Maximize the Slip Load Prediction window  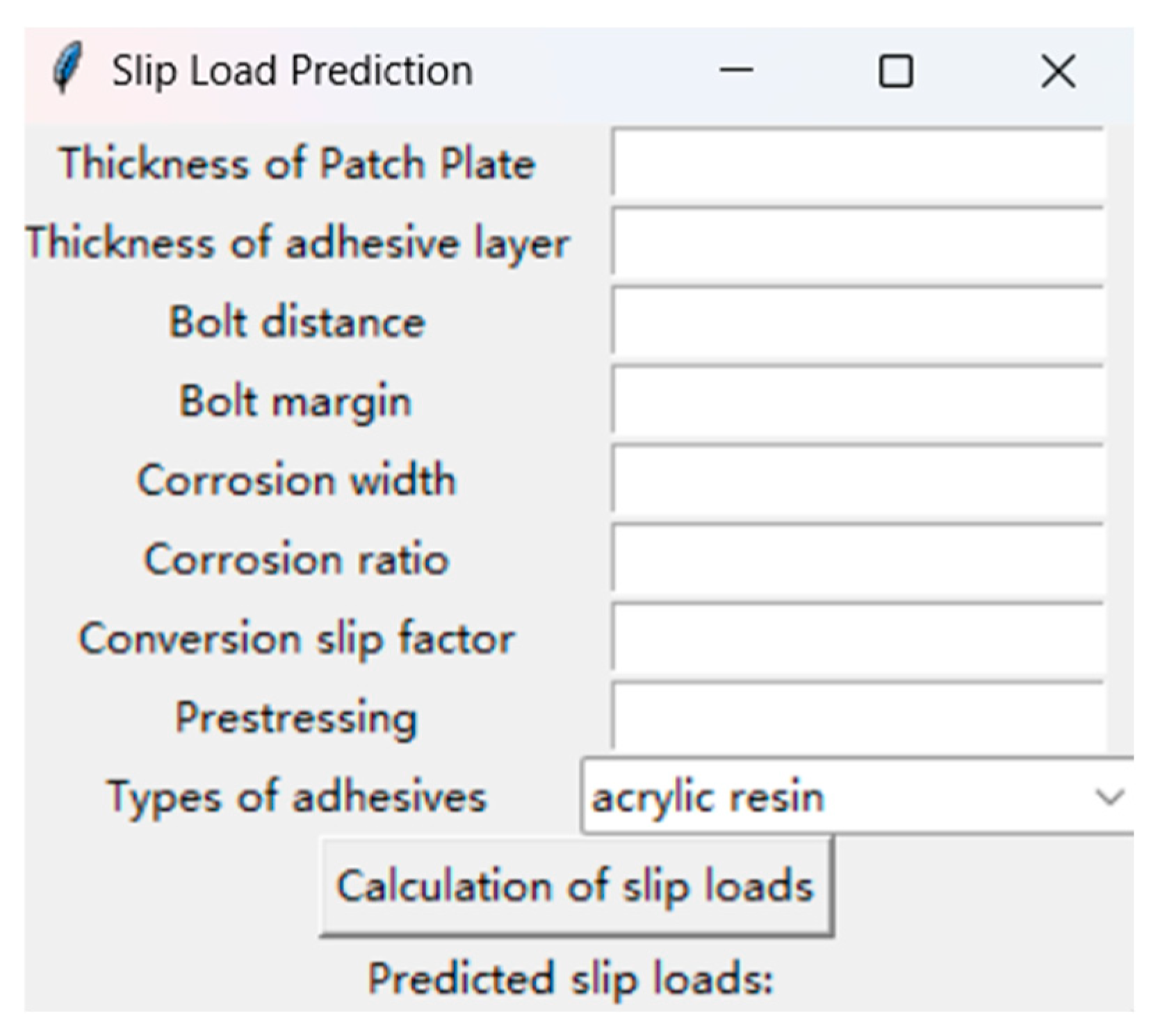(895, 71)
